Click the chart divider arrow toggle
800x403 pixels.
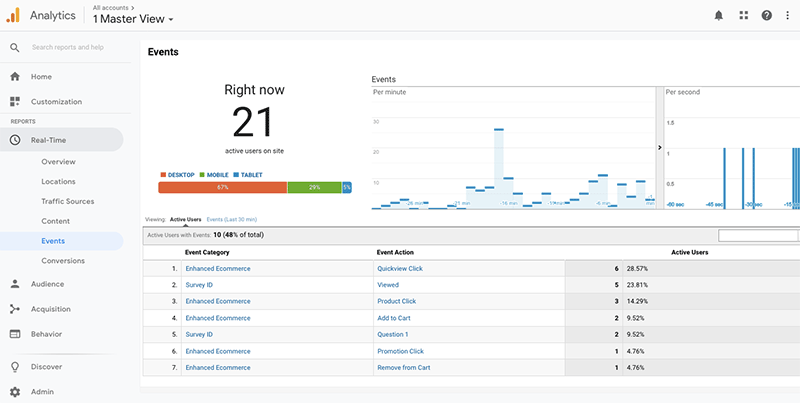(659, 147)
